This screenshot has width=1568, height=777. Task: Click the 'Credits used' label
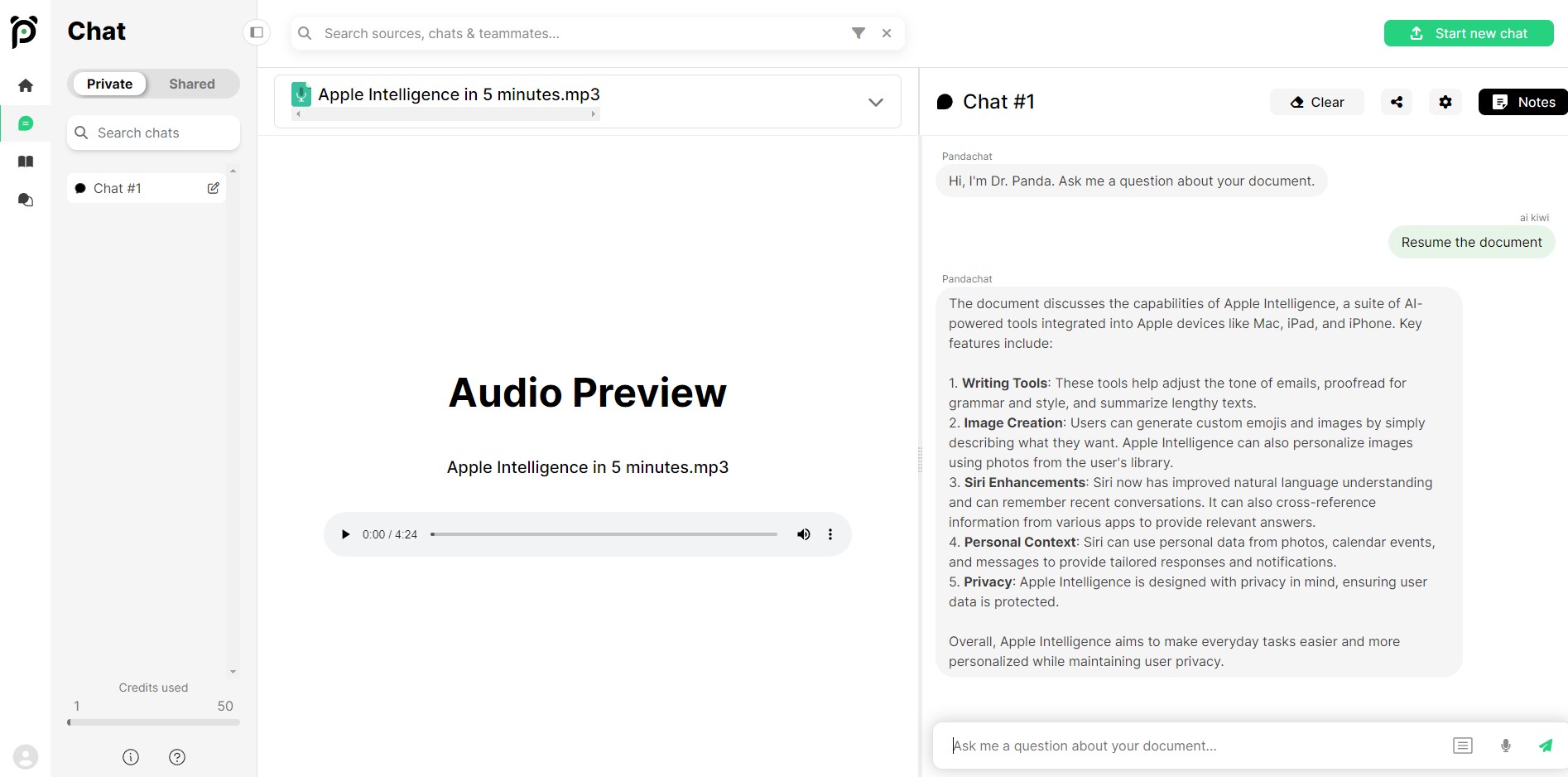tap(153, 688)
